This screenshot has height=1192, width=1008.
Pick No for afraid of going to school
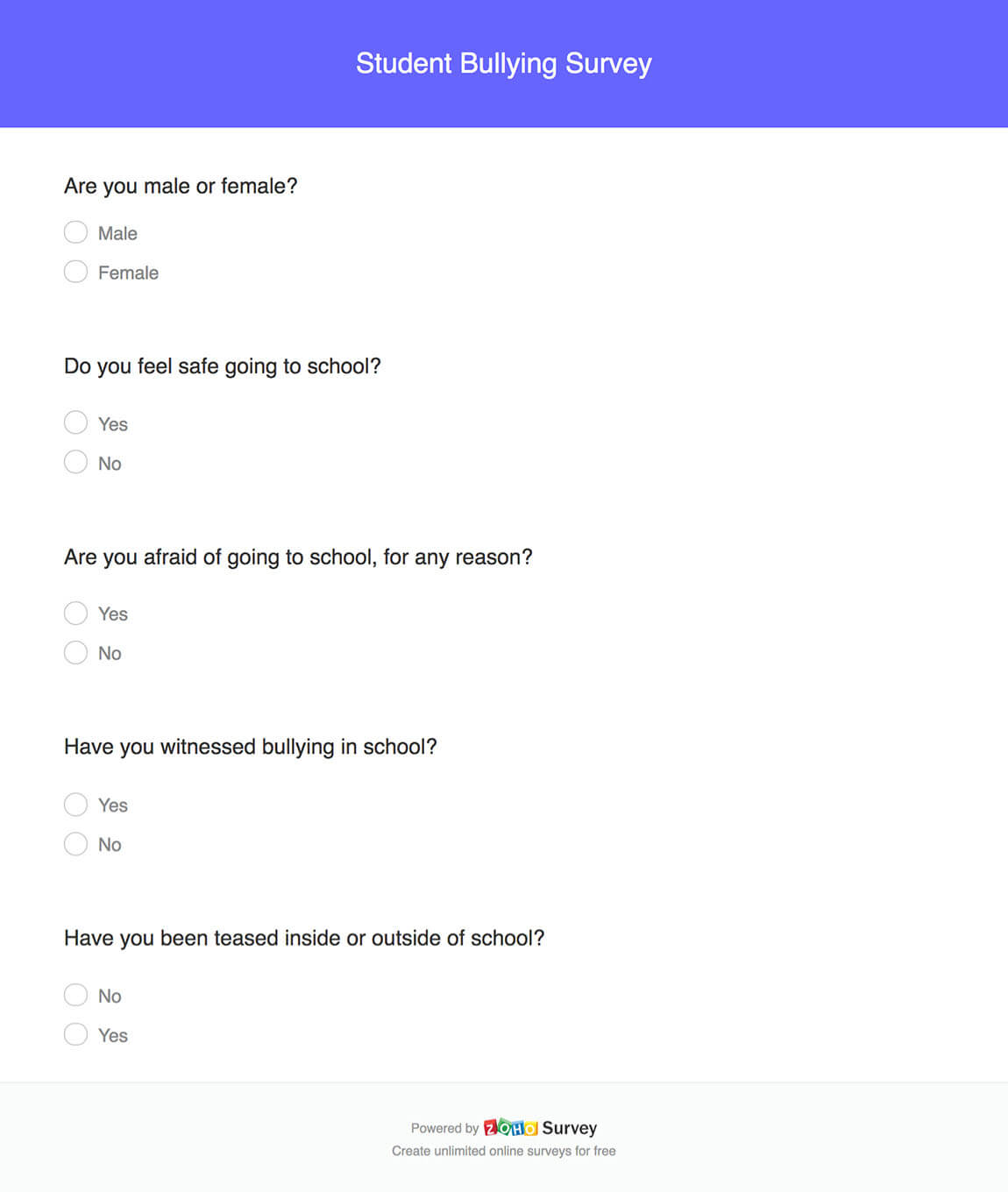(x=76, y=652)
